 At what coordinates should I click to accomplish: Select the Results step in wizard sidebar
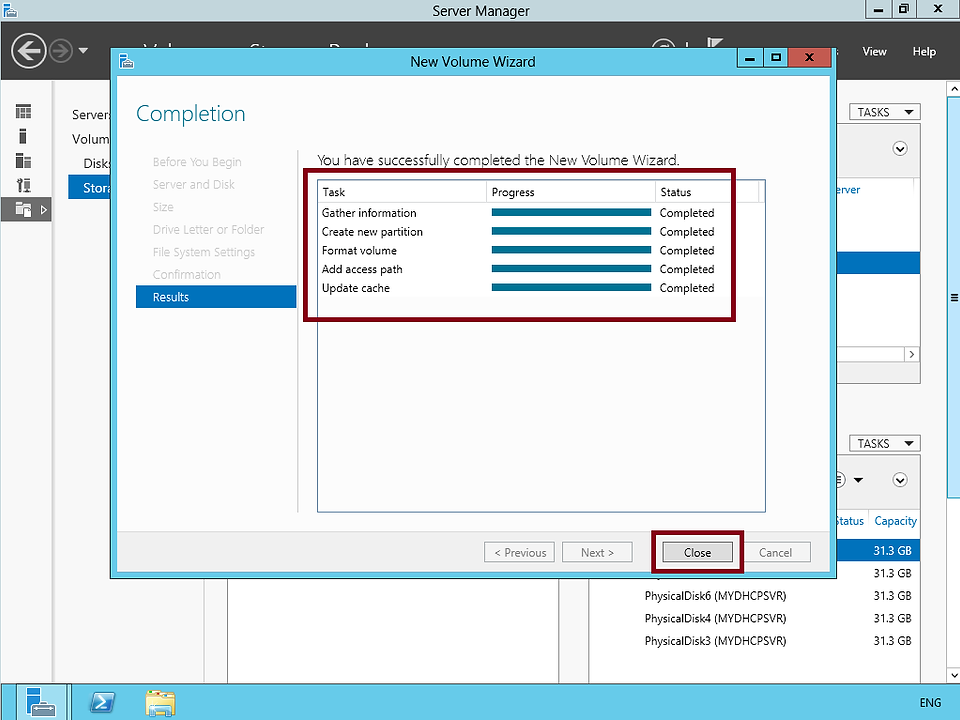tap(216, 297)
